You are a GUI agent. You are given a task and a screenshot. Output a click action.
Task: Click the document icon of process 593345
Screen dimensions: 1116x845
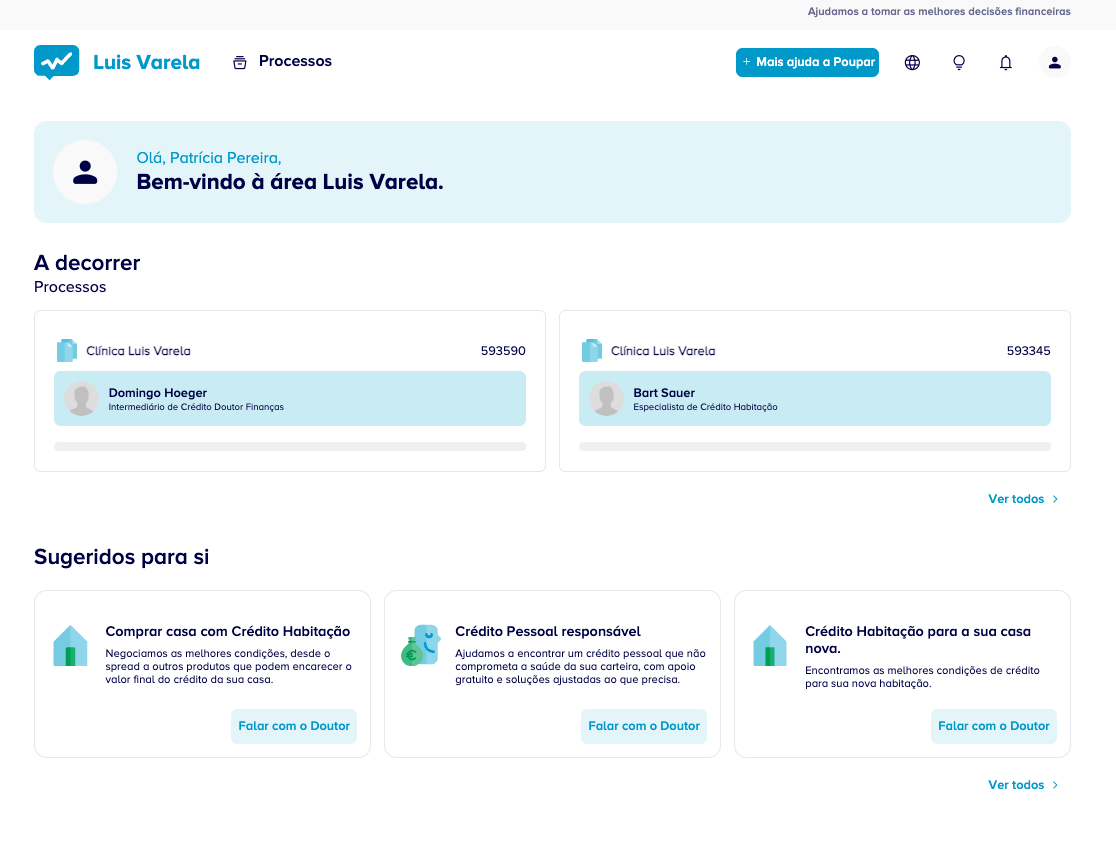pos(592,351)
